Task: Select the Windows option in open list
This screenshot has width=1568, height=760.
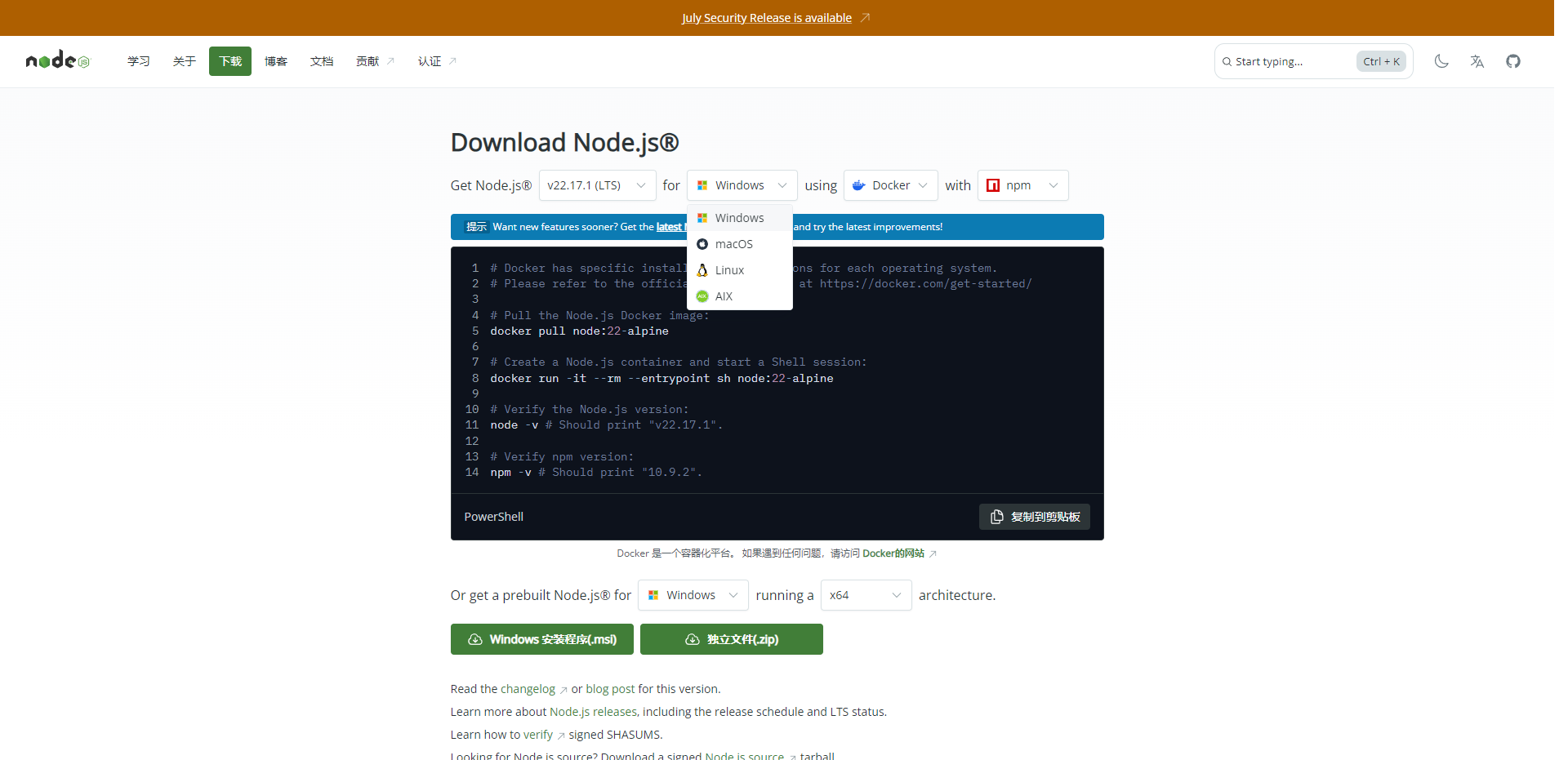Action: (x=739, y=218)
